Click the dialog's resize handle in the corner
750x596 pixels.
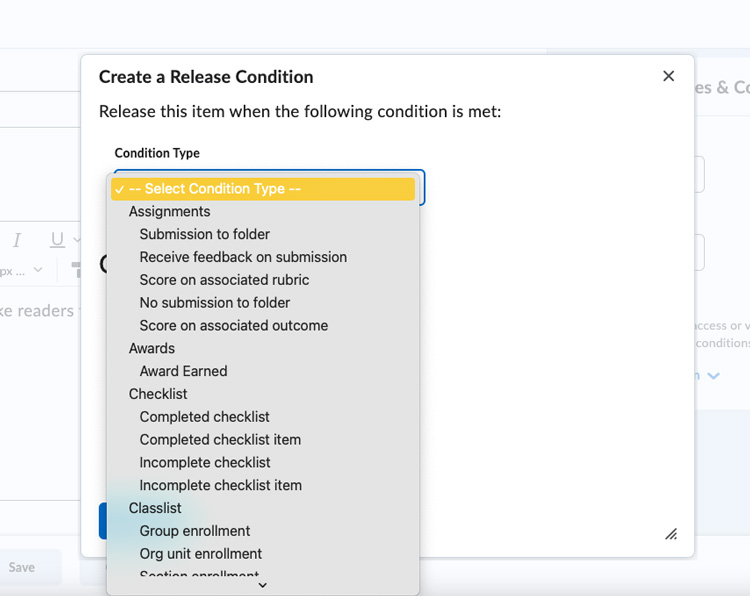[671, 534]
